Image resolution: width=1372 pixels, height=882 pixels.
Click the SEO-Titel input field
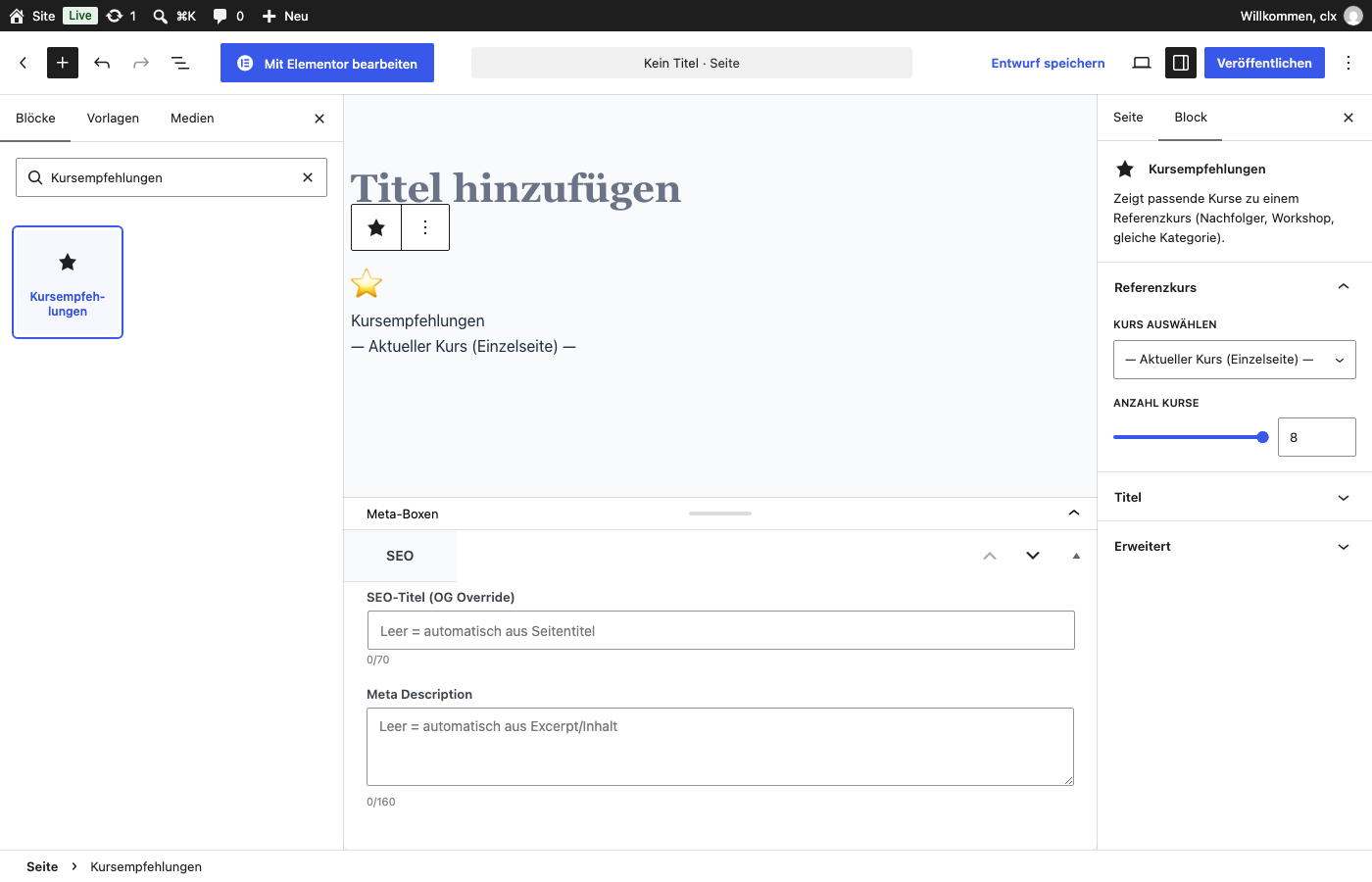click(x=720, y=630)
